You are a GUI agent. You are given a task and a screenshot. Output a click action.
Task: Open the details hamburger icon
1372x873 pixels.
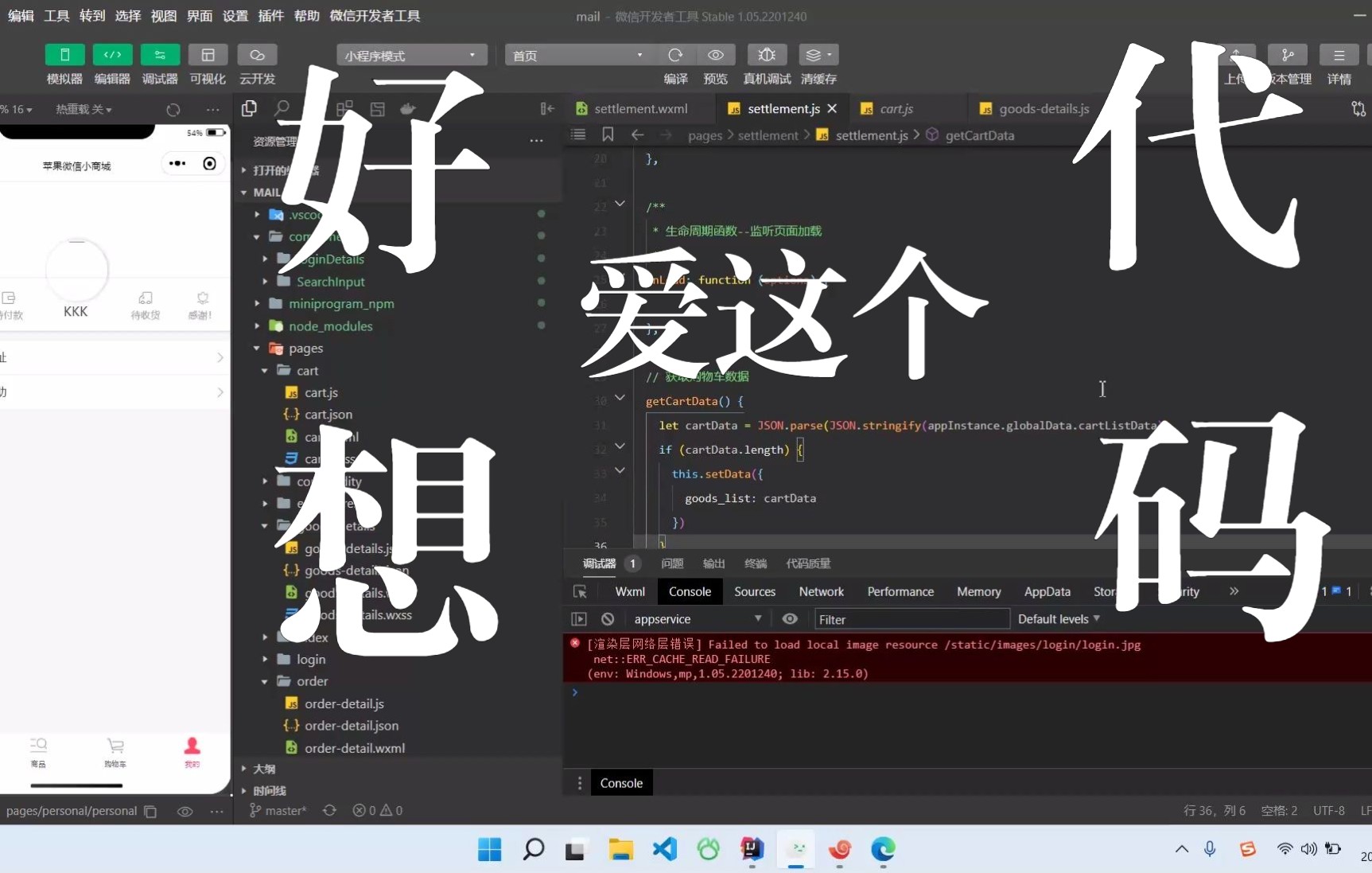1339,55
